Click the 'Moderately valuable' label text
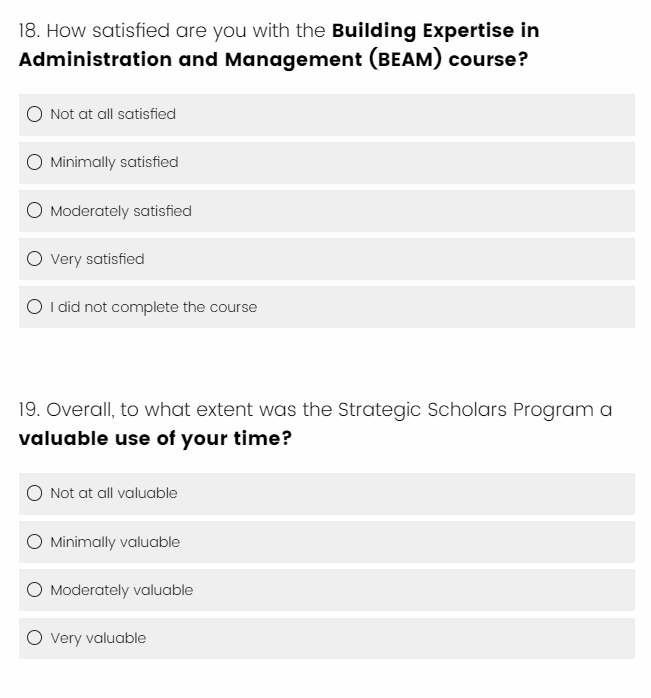This screenshot has width=651, height=698. click(x=121, y=590)
